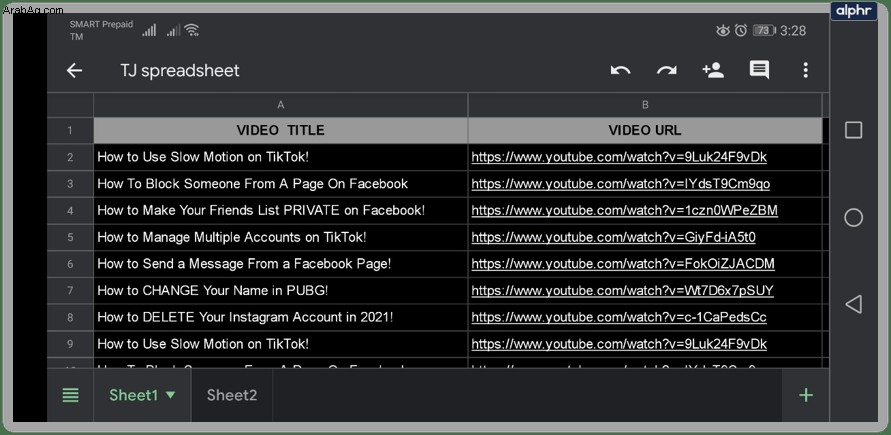This screenshot has width=891, height=435.
Task: Select row 5 header
Action: (70, 237)
